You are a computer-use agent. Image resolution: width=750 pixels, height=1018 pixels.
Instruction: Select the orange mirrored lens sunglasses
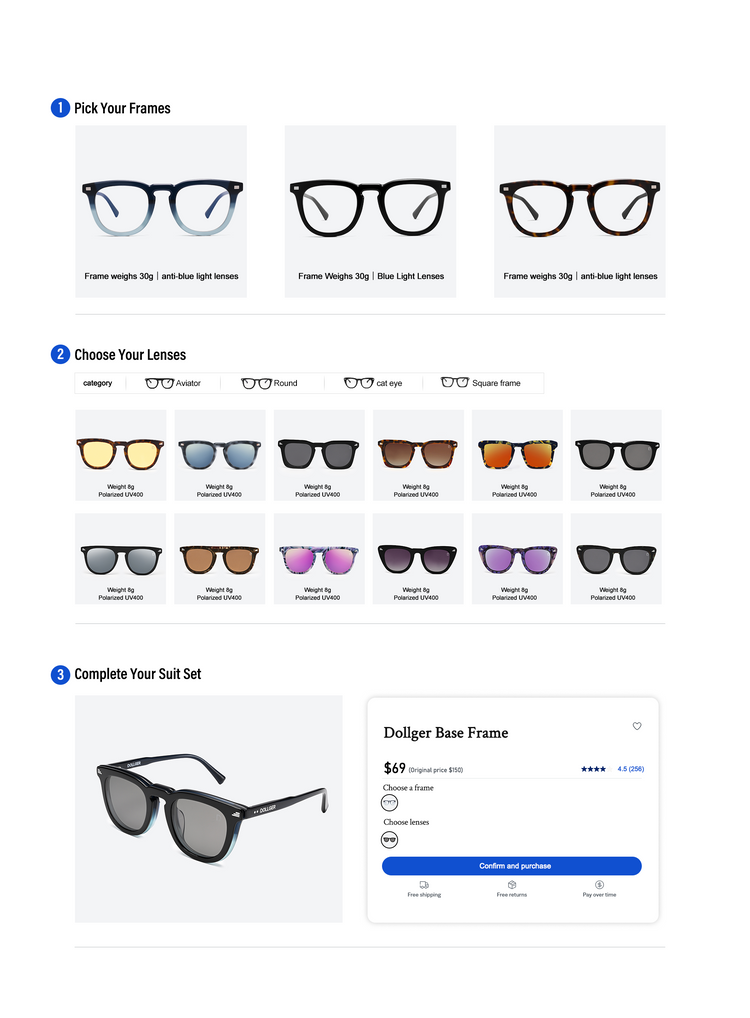(518, 455)
